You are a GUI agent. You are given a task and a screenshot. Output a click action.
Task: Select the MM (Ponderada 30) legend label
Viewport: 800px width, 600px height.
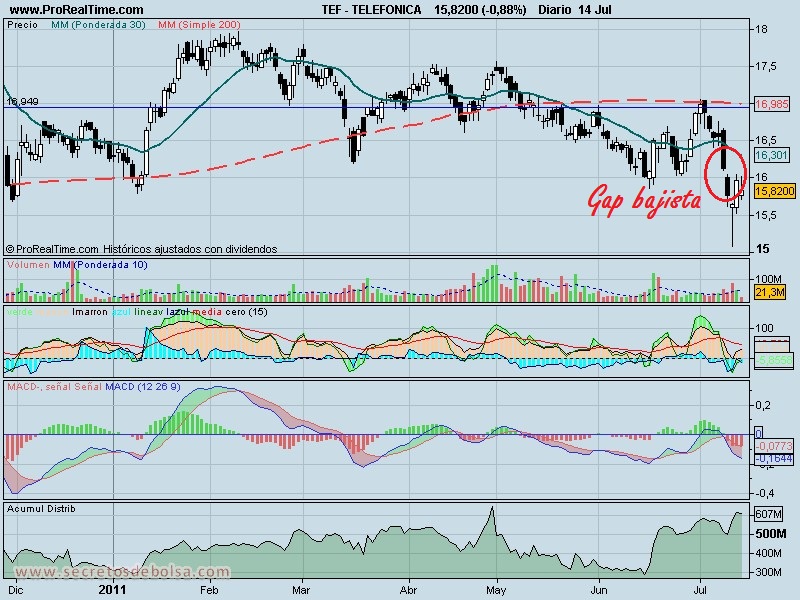coord(98,24)
